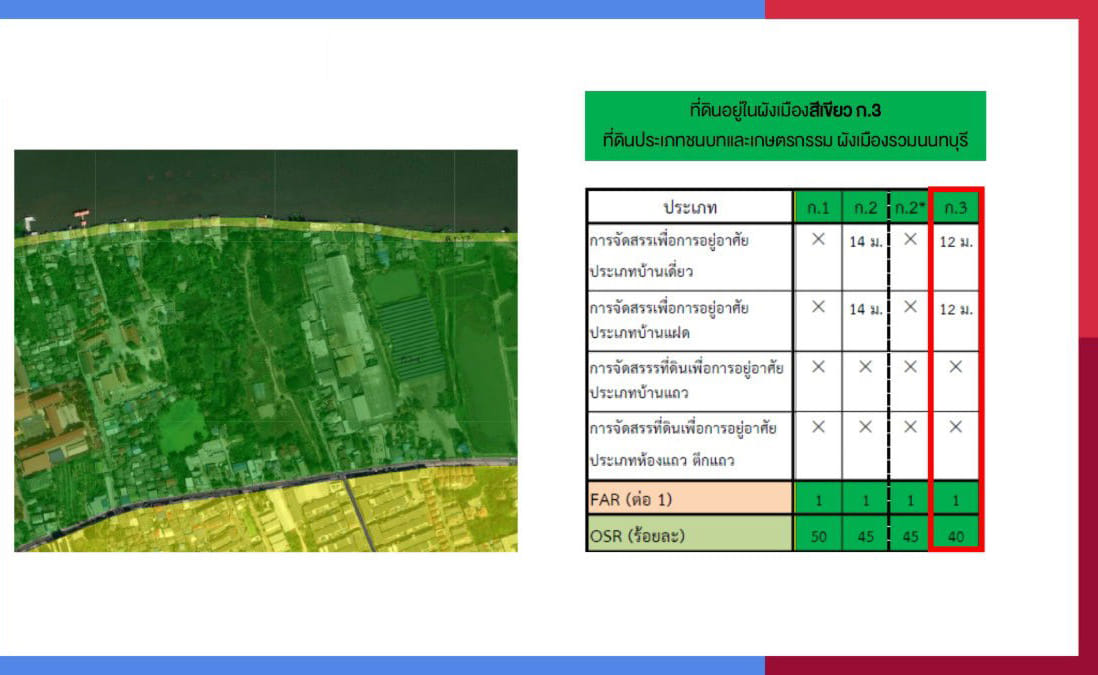This screenshot has height=675, width=1098.
Task: Click the ก.1 column header
Action: [x=818, y=207]
